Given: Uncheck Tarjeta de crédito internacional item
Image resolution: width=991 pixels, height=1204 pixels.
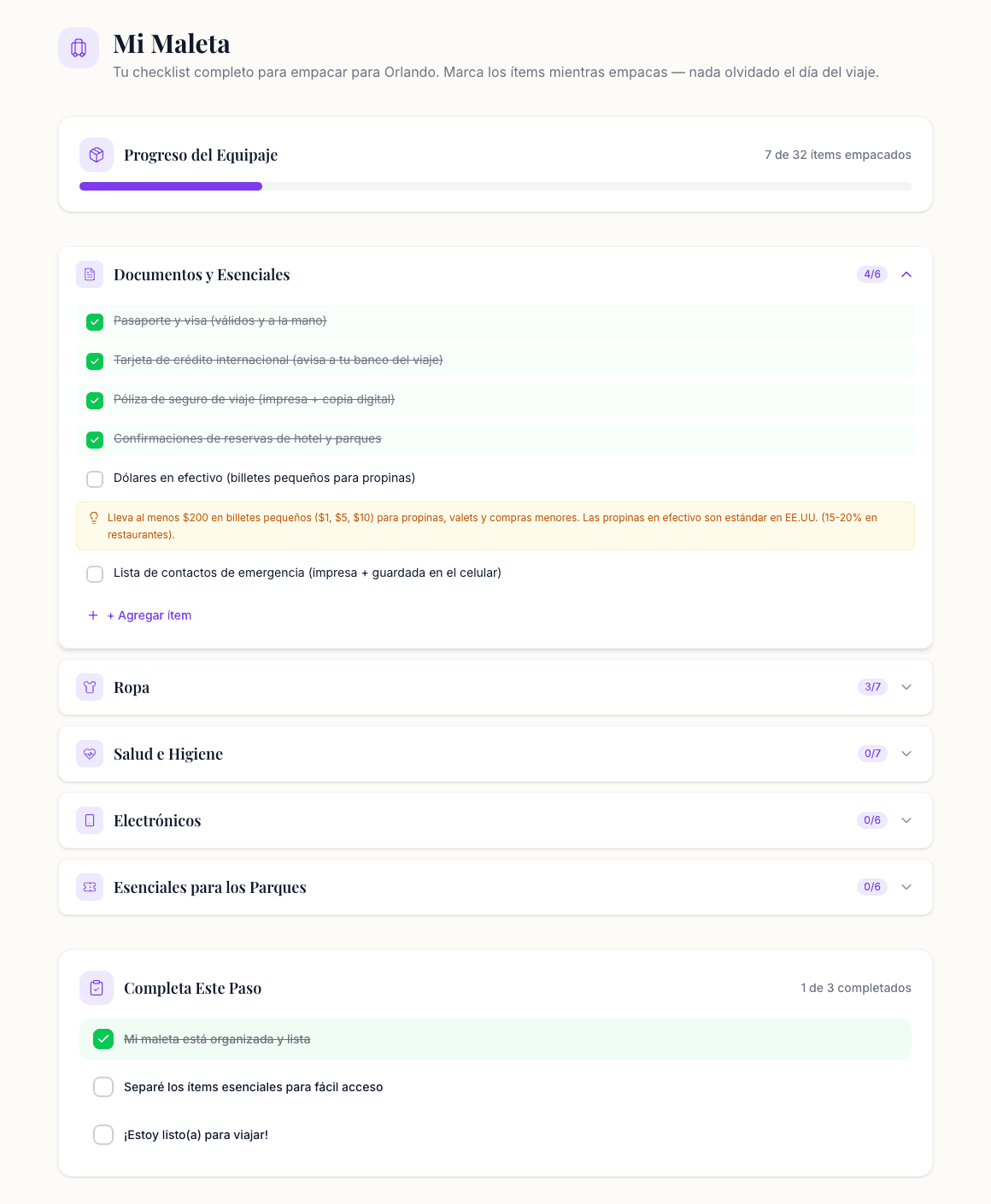Looking at the screenshot, I should click(x=95, y=361).
